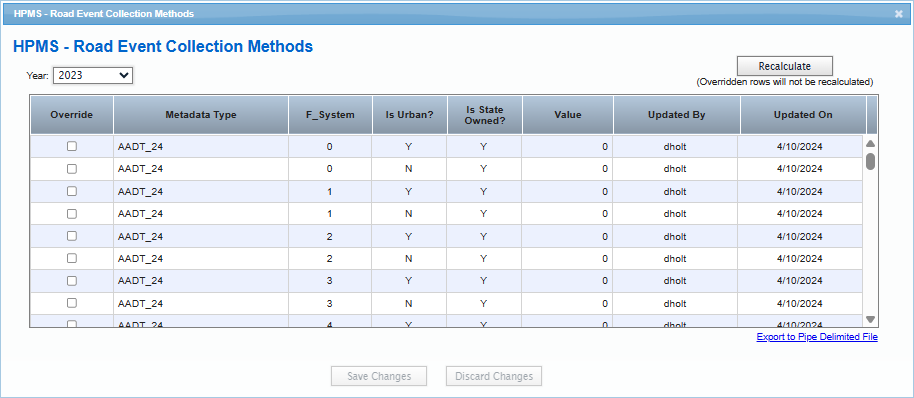The height and width of the screenshot is (398, 914).
Task: Click the Updated By column header
Action: point(677,115)
